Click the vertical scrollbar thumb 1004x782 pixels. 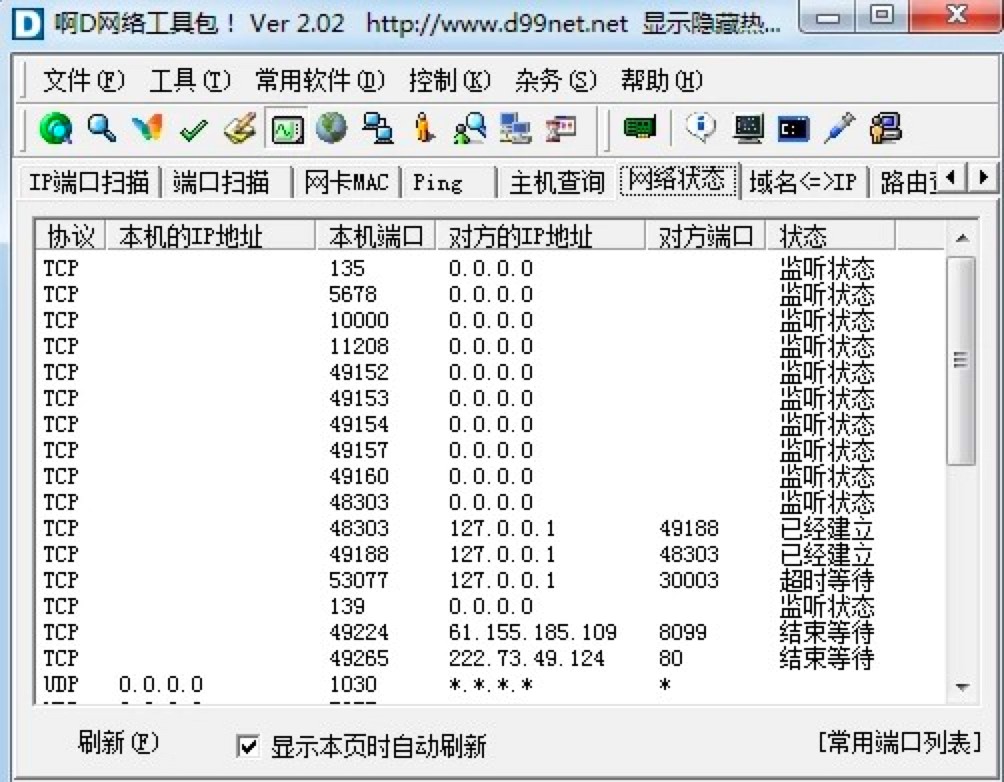tap(961, 361)
